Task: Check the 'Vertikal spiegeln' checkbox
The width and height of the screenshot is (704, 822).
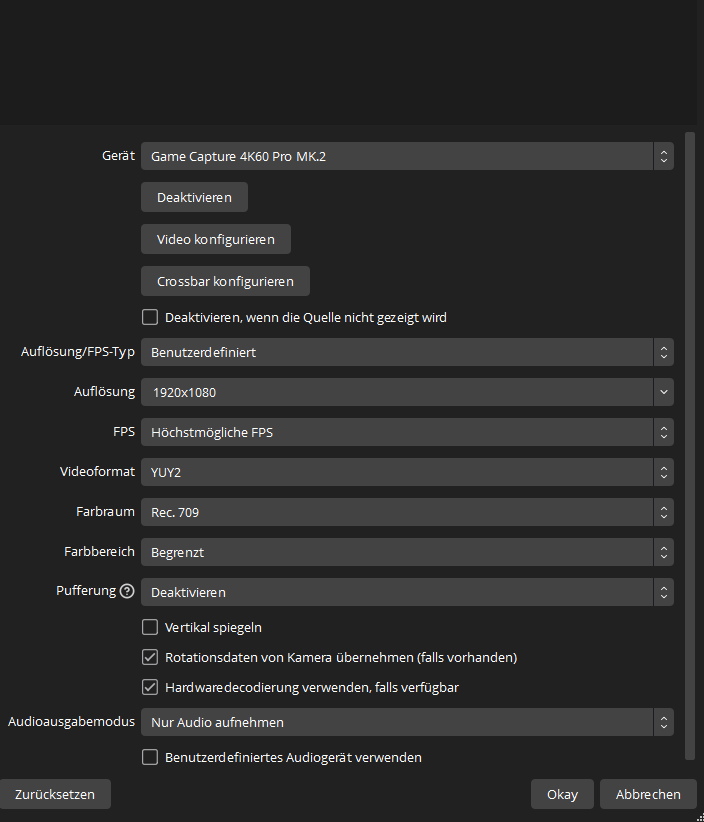Action: point(150,627)
